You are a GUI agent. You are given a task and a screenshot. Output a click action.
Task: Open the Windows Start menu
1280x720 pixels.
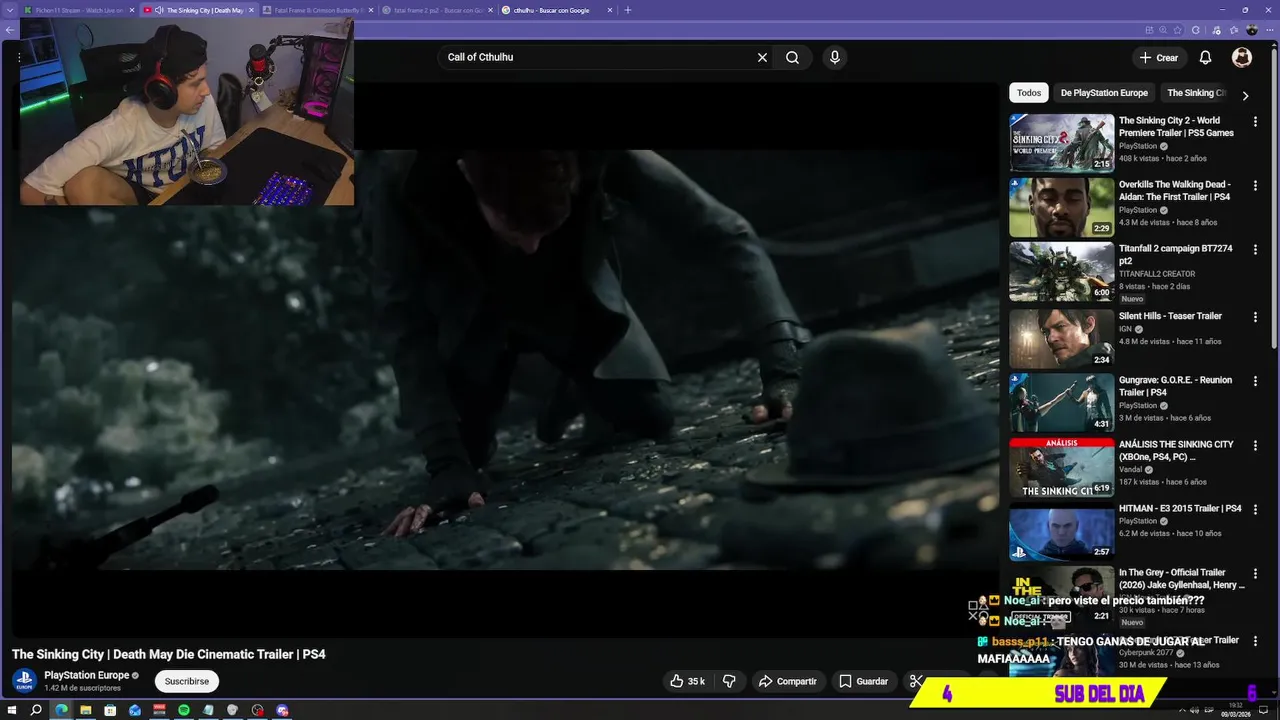pyautogui.click(x=12, y=710)
